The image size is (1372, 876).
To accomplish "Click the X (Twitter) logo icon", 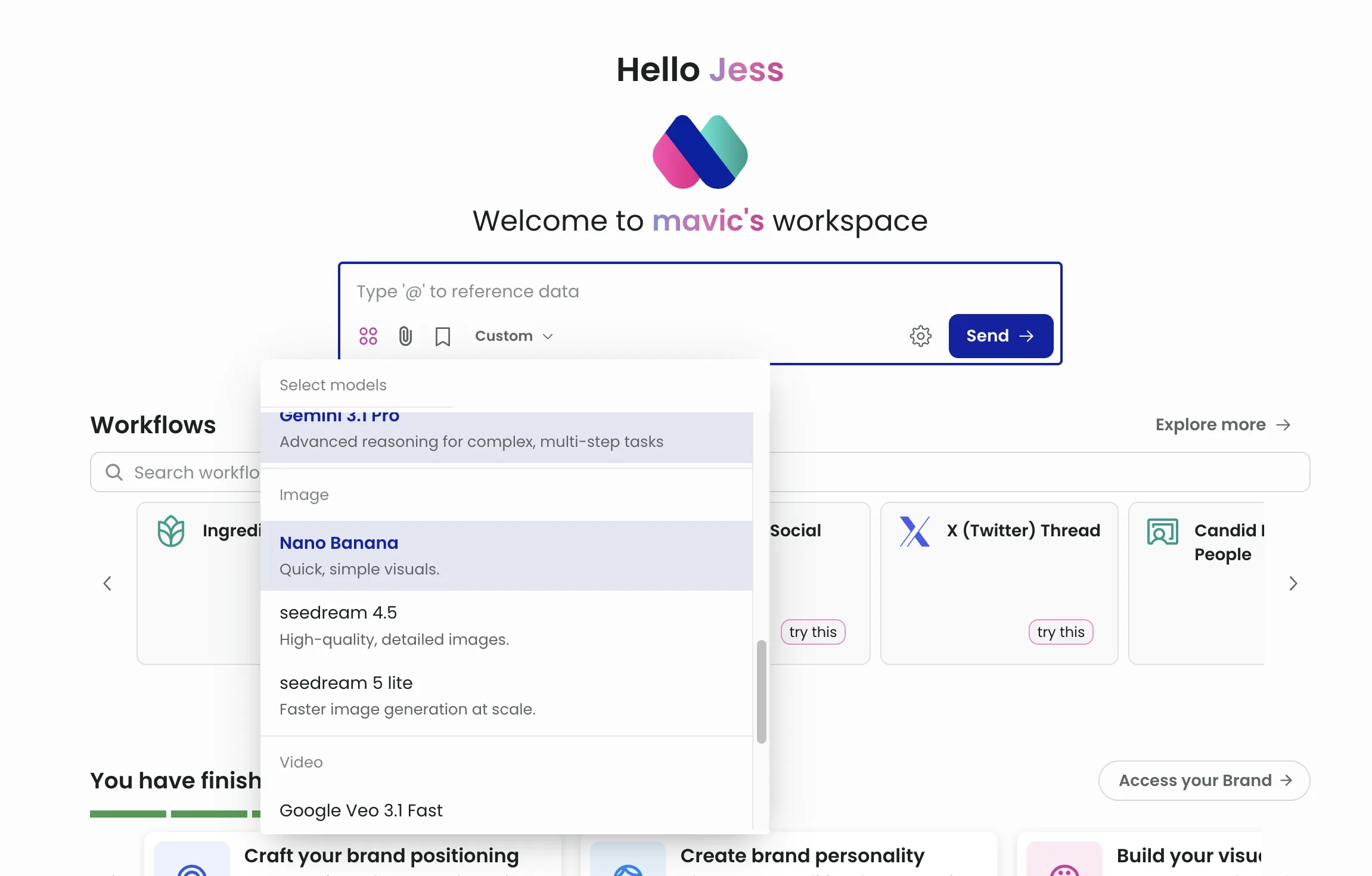I will pos(915,532).
